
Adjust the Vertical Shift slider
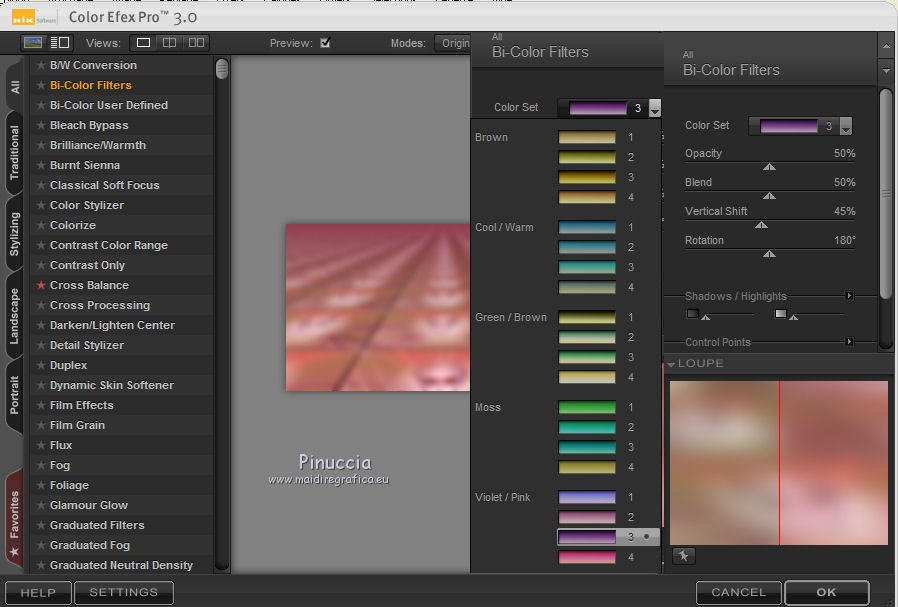(x=761, y=224)
